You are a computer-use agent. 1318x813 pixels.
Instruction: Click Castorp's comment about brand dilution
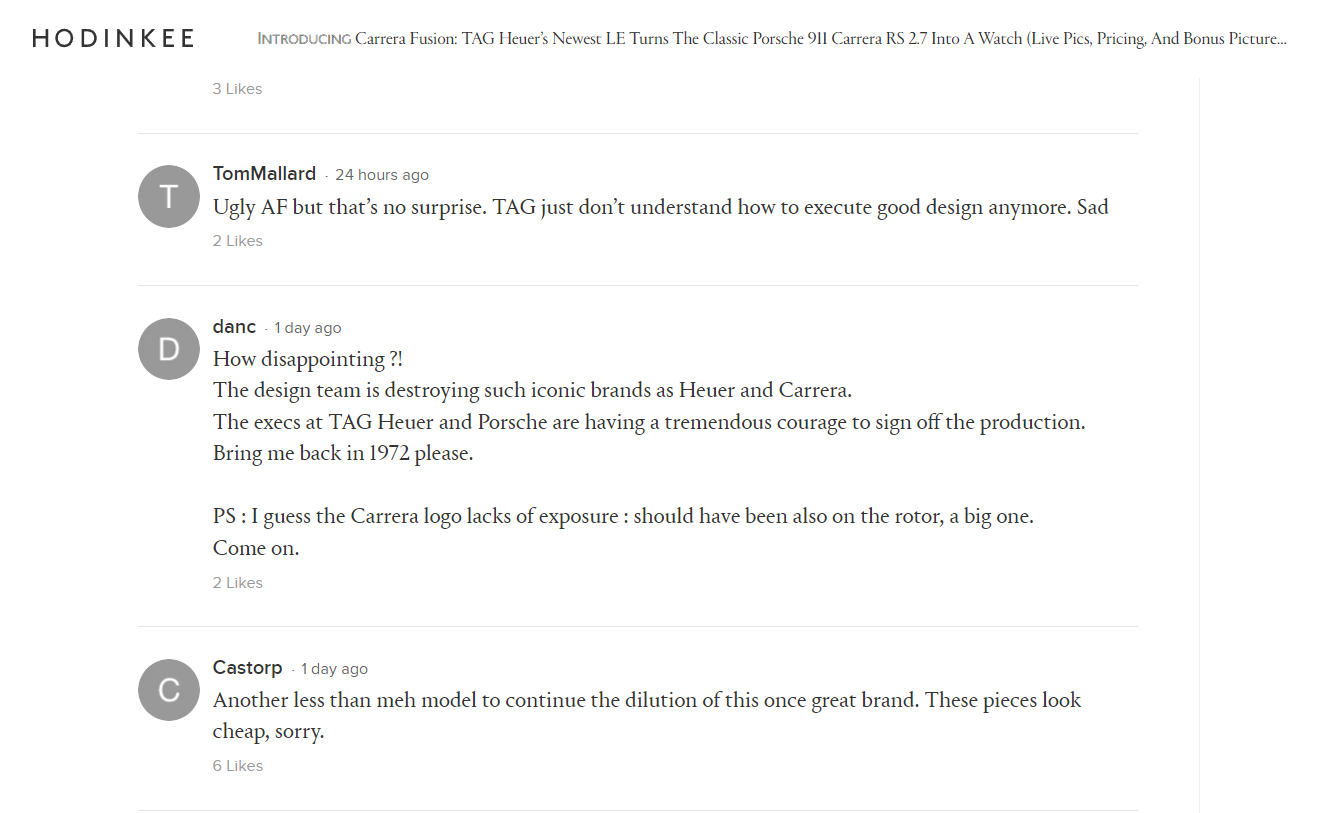click(647, 716)
